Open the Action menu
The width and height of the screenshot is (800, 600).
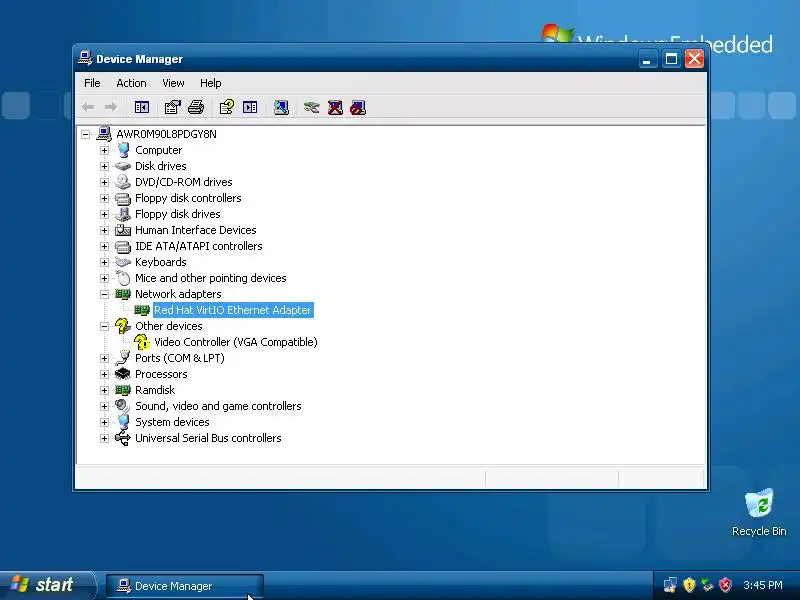[131, 83]
